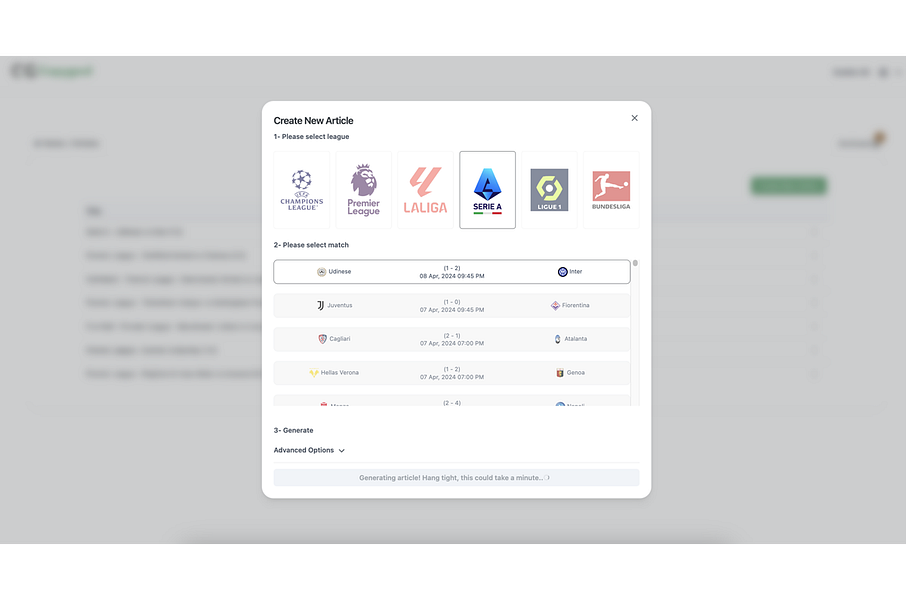This screenshot has height=600, width=906.
Task: Select the Bundesliga league logo
Action: 611,190
